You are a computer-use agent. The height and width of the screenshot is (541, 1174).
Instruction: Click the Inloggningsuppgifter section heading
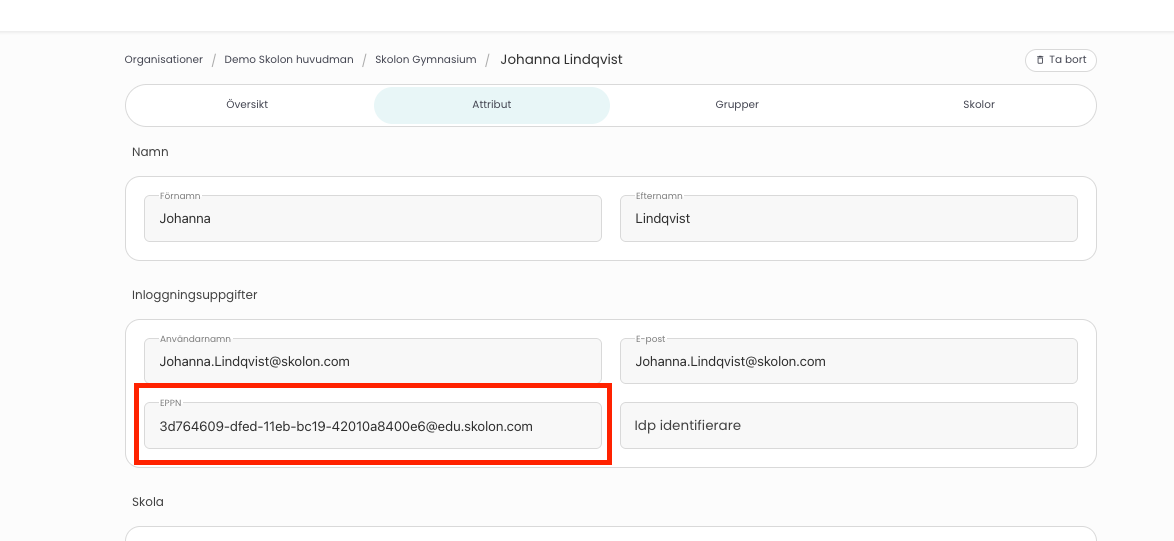click(195, 296)
